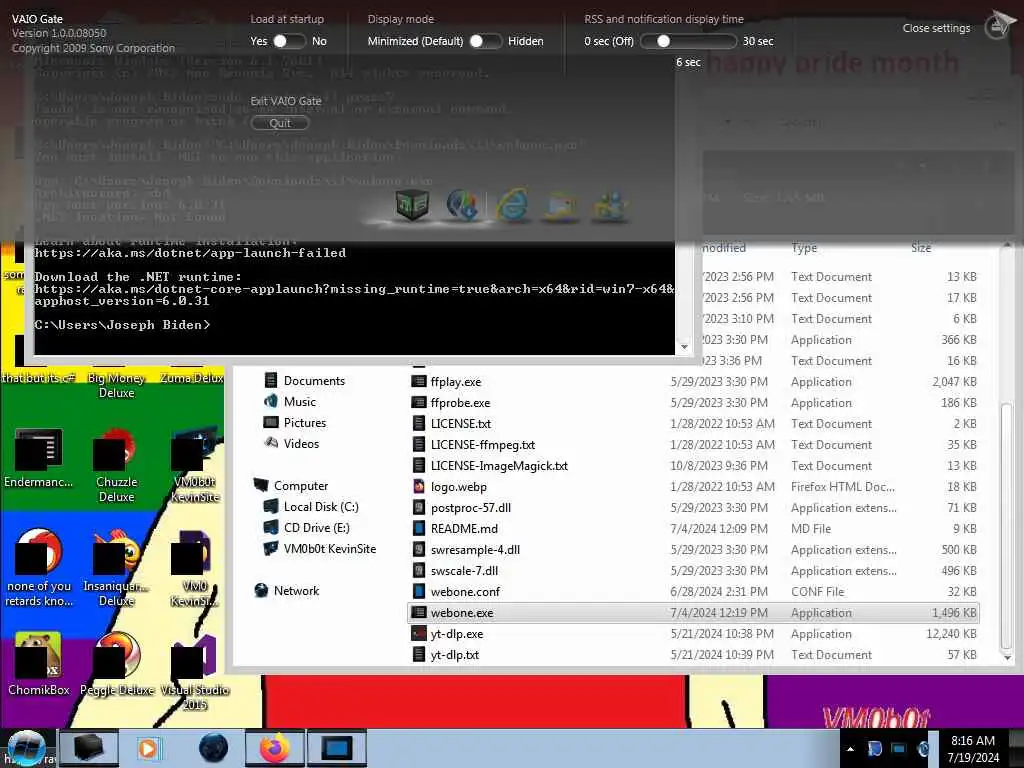Screen dimensions: 1024x768
Task: Open Endermanc... desktop icon
Action: coord(38,458)
